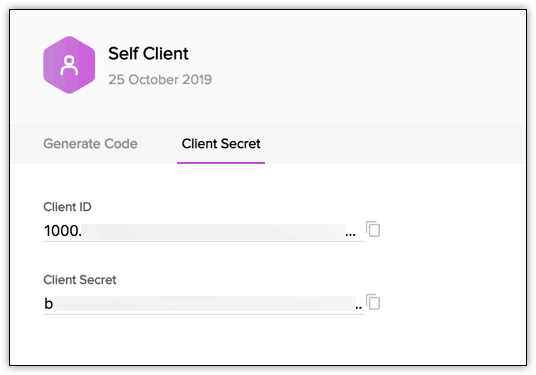Focus the Client Secret value field
Image resolution: width=536 pixels, height=375 pixels.
pos(204,304)
